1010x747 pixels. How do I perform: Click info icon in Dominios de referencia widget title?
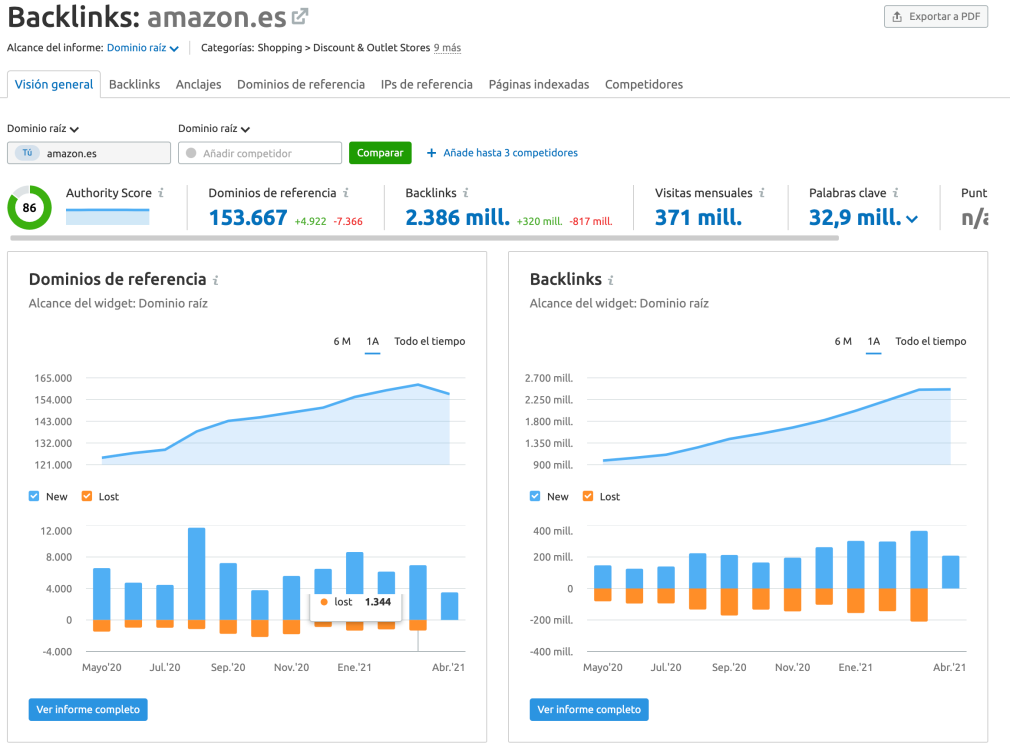[216, 280]
